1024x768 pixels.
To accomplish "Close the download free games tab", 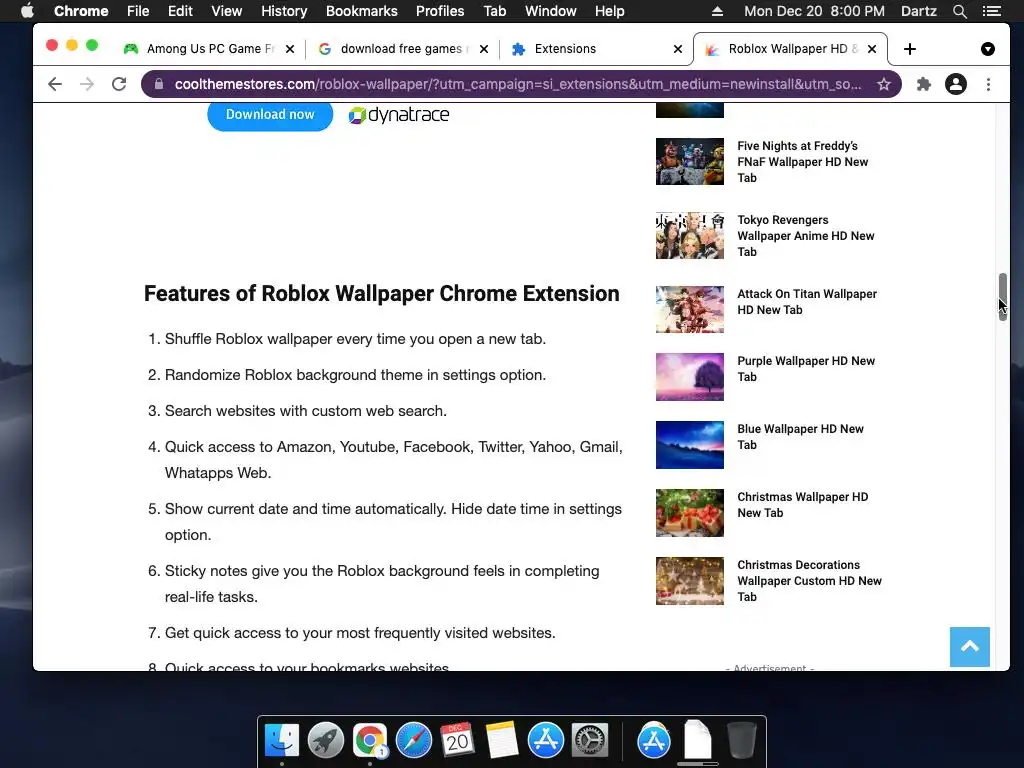I will click(484, 49).
